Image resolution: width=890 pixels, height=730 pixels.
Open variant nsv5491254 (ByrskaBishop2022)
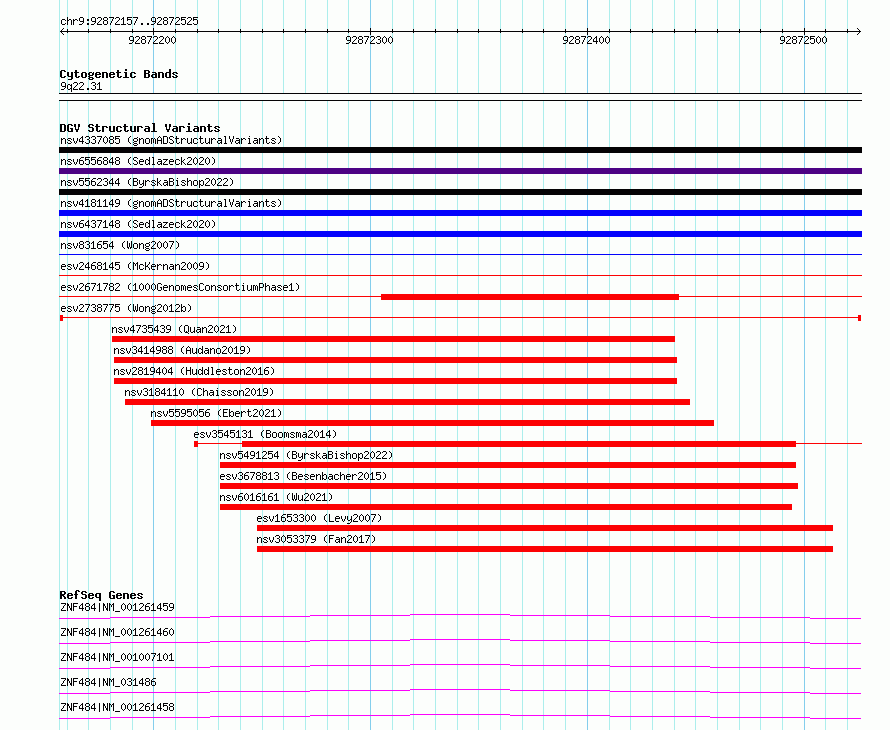tap(306, 455)
